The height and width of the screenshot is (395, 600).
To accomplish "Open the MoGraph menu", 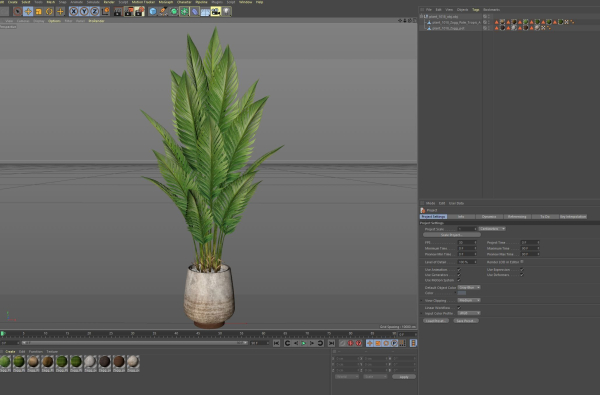I will point(166,2).
